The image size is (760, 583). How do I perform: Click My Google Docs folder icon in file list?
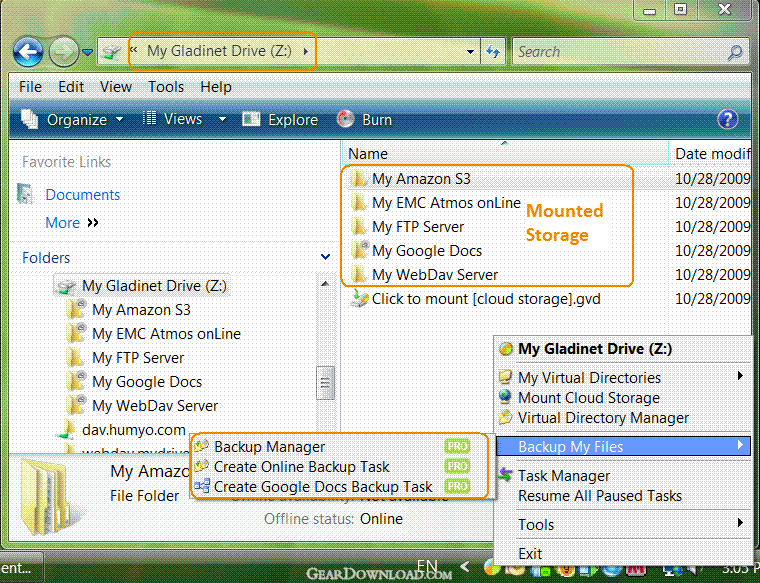[359, 251]
